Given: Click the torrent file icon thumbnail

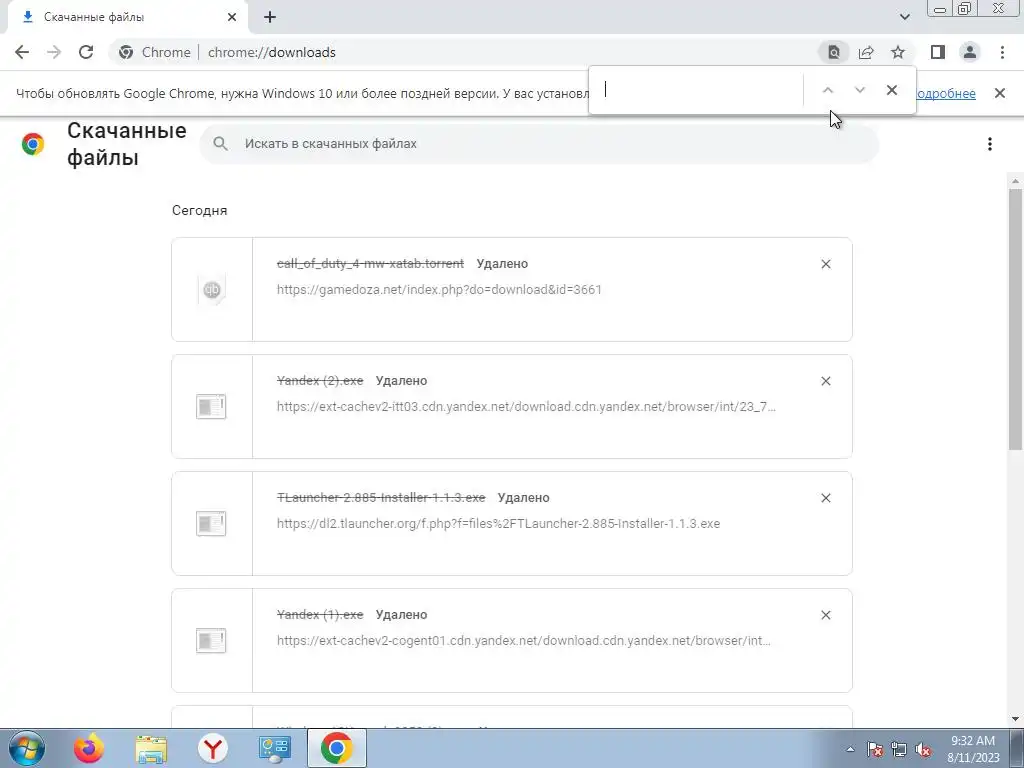Looking at the screenshot, I should click(212, 290).
